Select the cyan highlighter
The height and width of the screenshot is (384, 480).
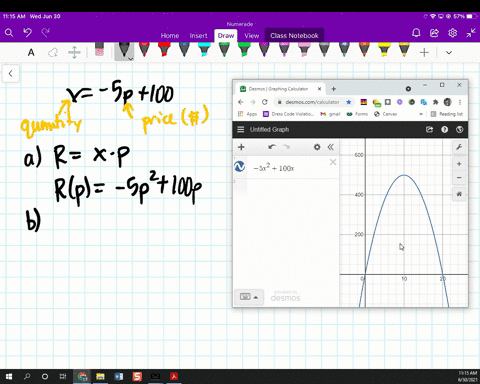coord(204,49)
